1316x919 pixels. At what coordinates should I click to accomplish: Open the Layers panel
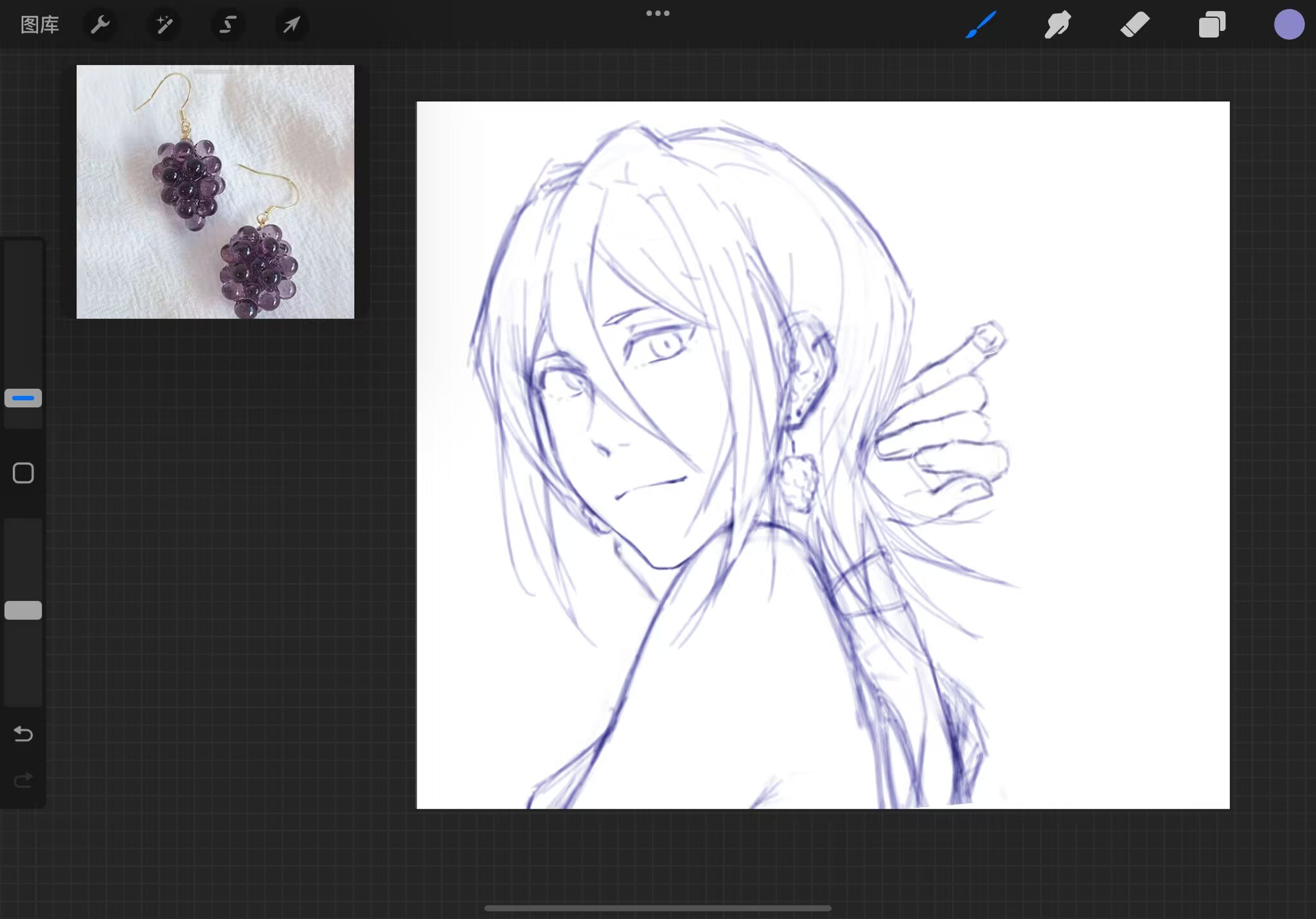[x=1212, y=25]
